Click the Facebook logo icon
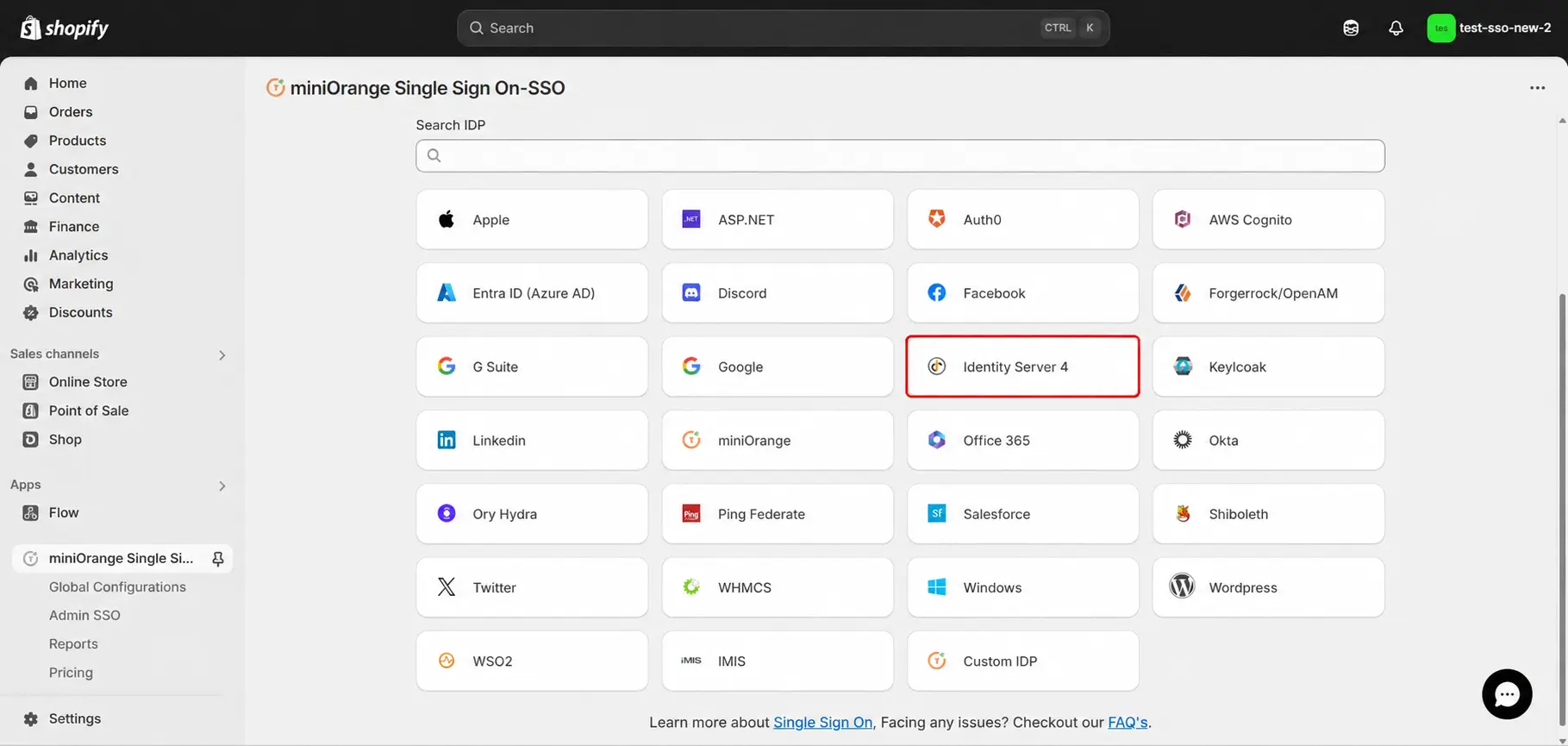 click(x=937, y=292)
